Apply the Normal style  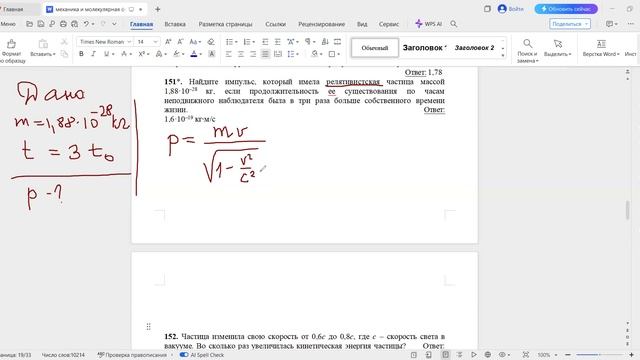[375, 48]
